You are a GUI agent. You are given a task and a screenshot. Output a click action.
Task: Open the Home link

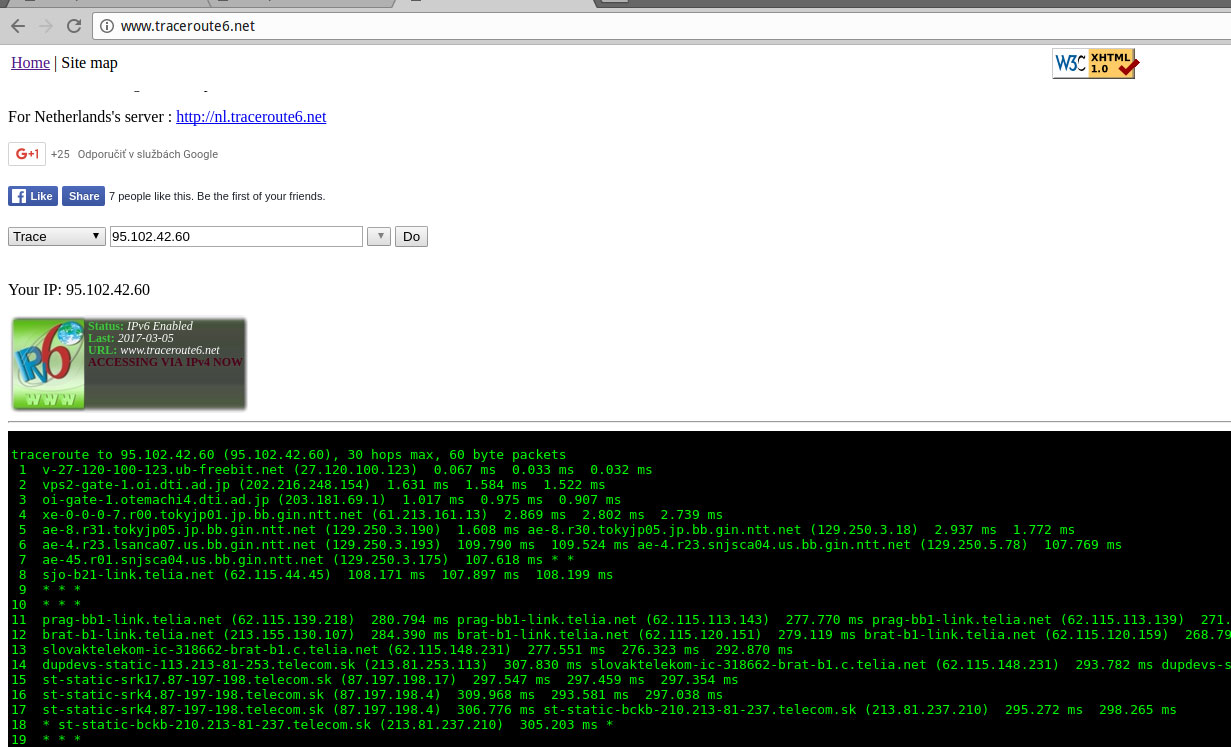30,63
